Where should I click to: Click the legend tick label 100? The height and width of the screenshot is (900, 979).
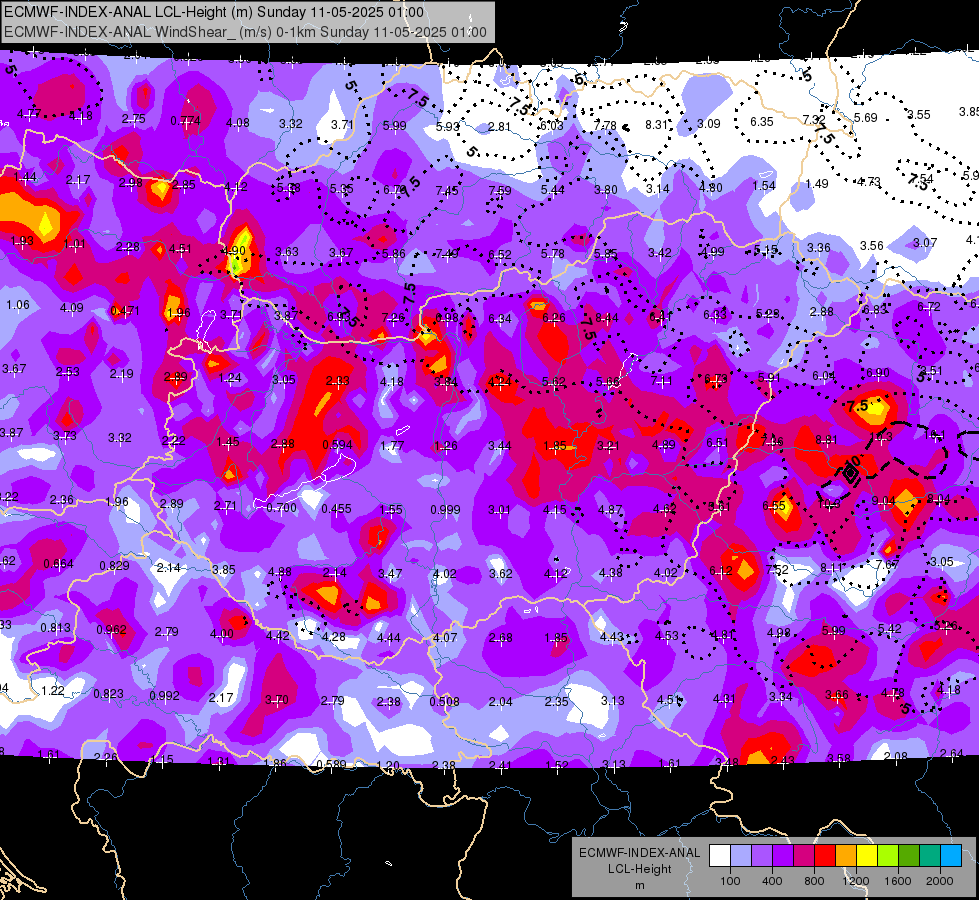pyautogui.click(x=730, y=881)
